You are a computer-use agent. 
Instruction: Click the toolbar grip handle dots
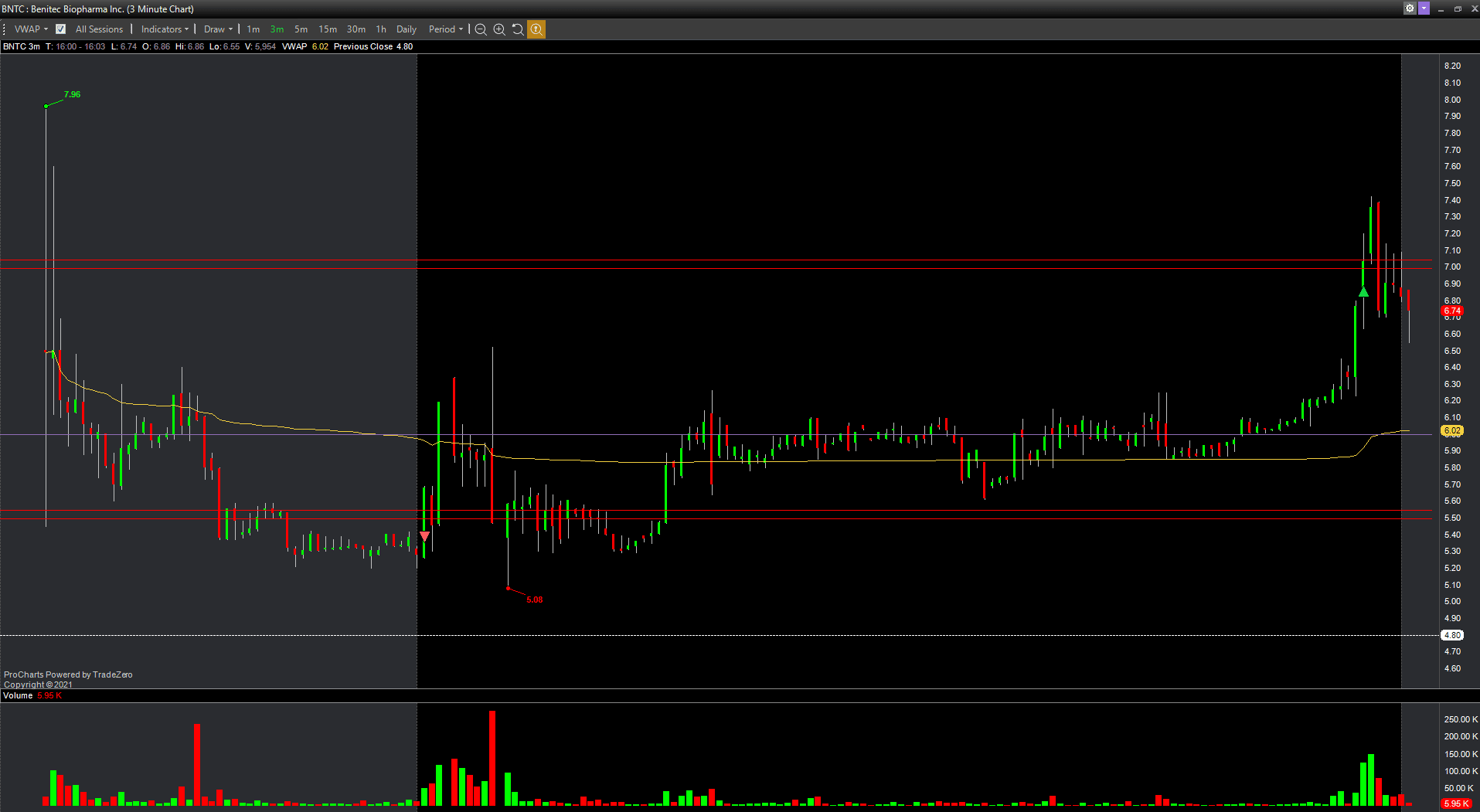tap(5, 29)
